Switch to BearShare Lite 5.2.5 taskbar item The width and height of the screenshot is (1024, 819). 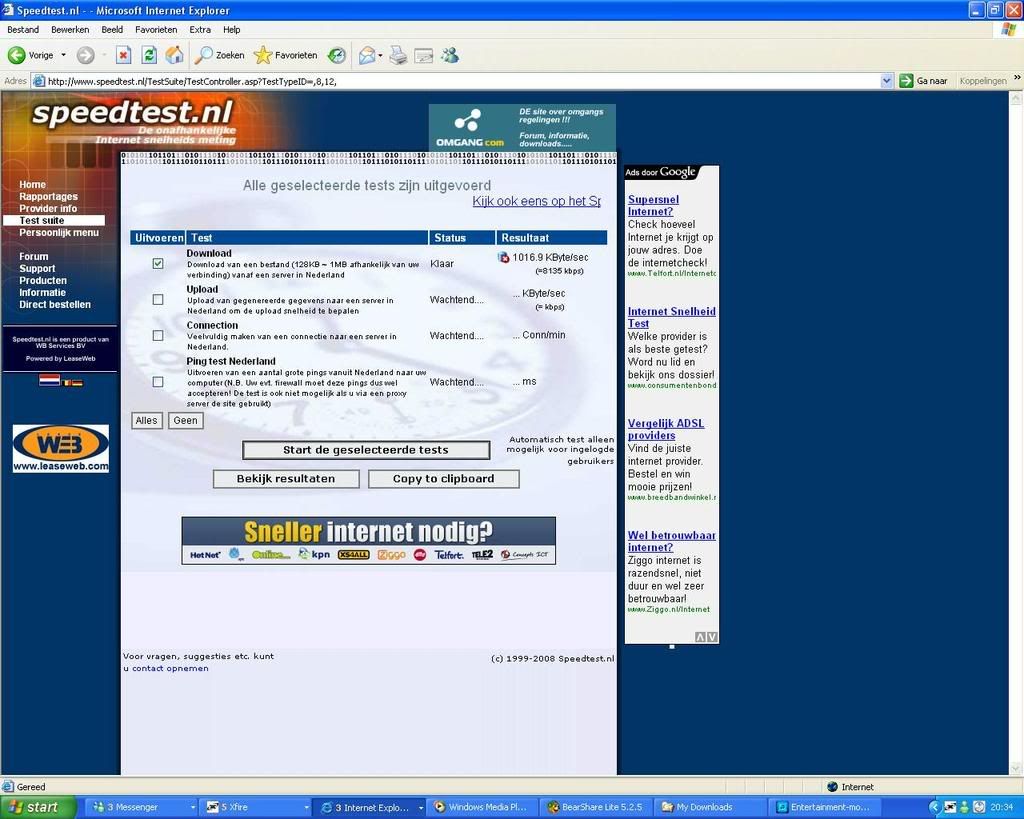pyautogui.click(x=596, y=807)
